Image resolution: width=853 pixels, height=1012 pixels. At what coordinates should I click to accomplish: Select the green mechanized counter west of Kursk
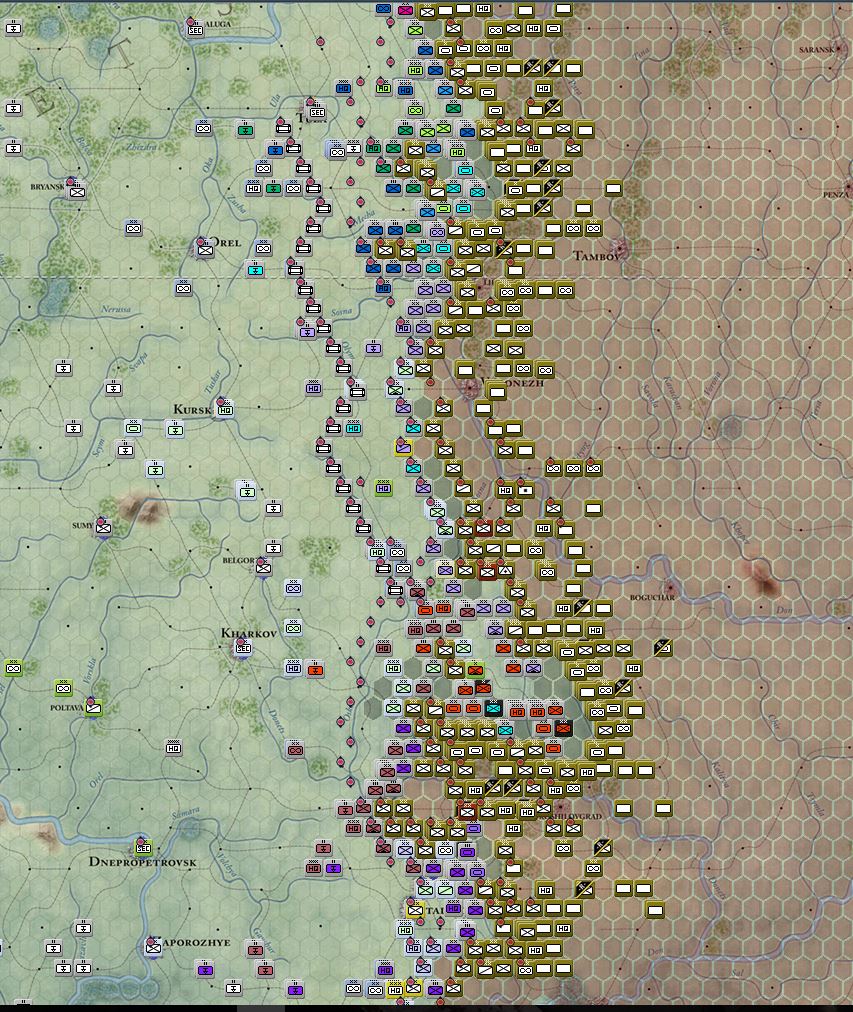click(x=134, y=427)
